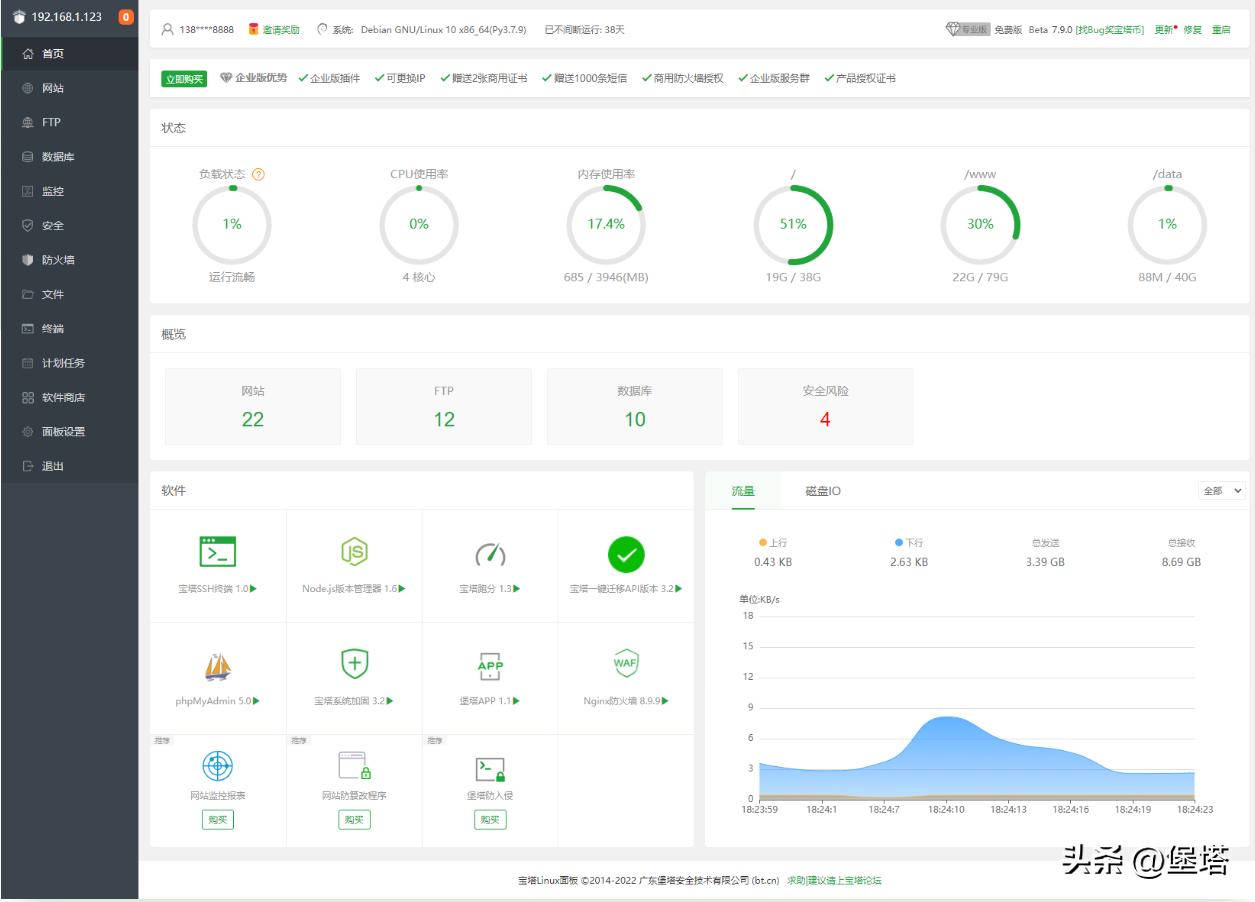Open the 堡塔APP icon
Viewport: 1255px width, 902px height.
pyautogui.click(x=490, y=665)
